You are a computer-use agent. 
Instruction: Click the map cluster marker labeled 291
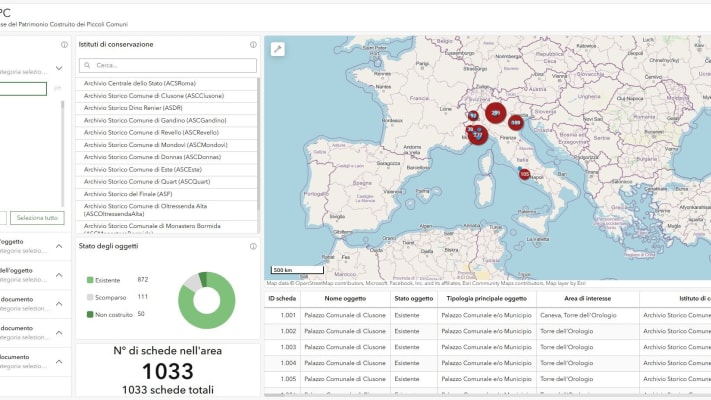(x=496, y=113)
